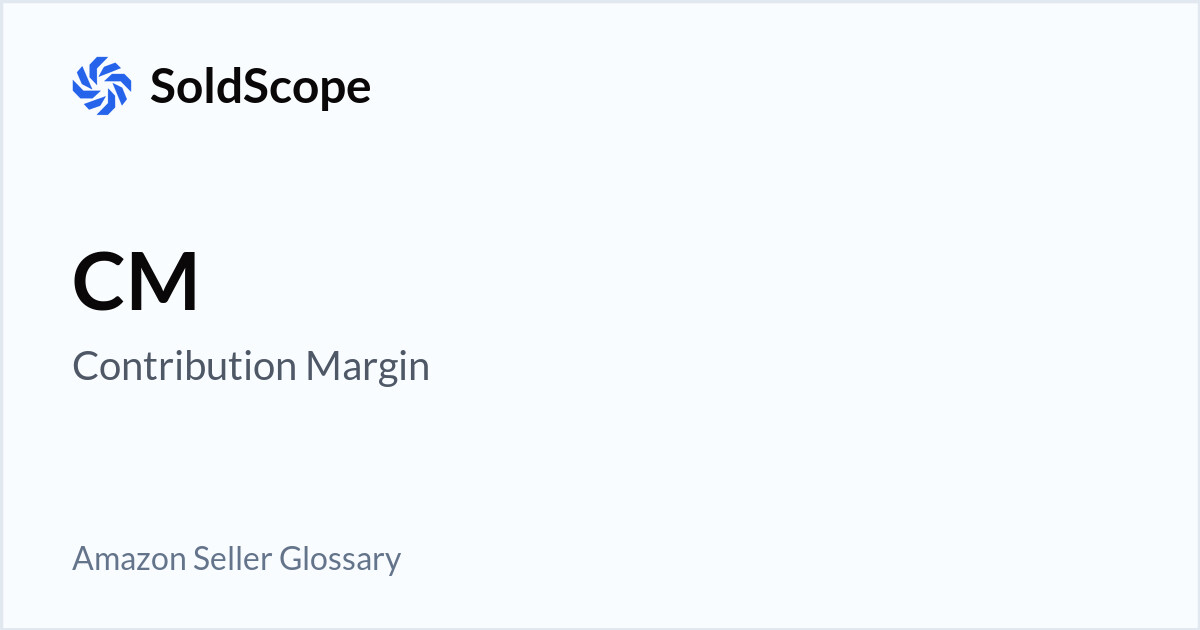Click the capital M in Margin

point(321,367)
